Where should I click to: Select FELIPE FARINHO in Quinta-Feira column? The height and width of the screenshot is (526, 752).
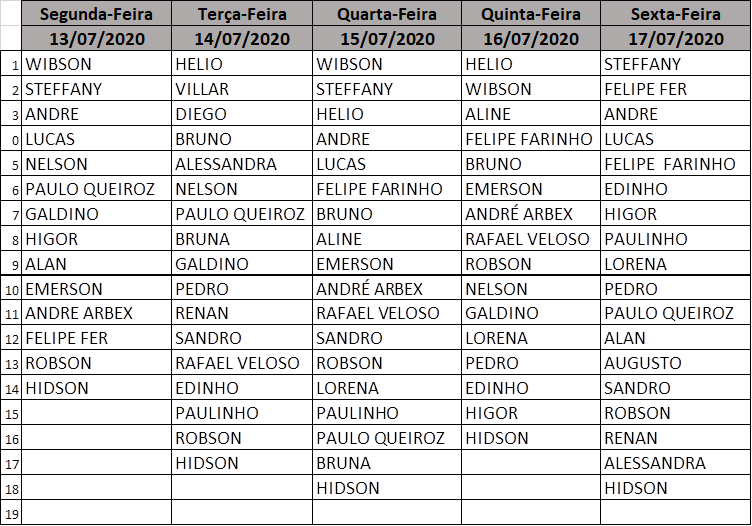point(531,139)
